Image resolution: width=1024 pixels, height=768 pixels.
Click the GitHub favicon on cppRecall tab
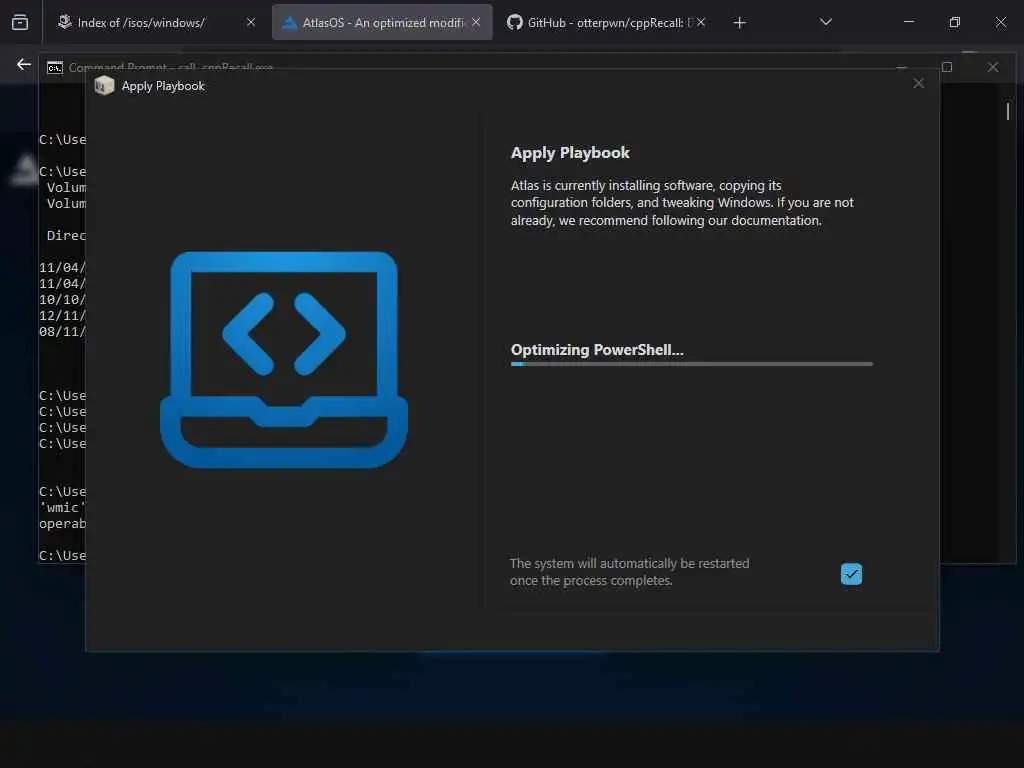[x=515, y=22]
